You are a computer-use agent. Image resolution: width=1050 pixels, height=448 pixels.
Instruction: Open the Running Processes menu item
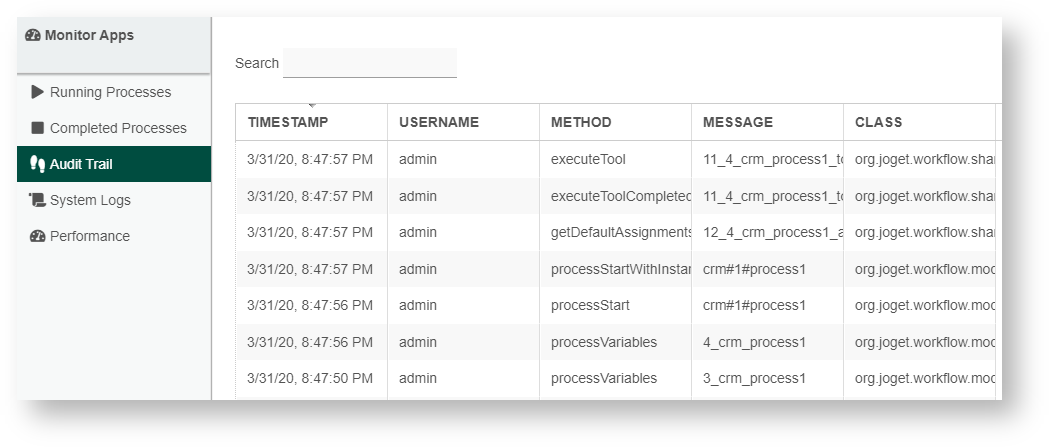click(x=110, y=92)
